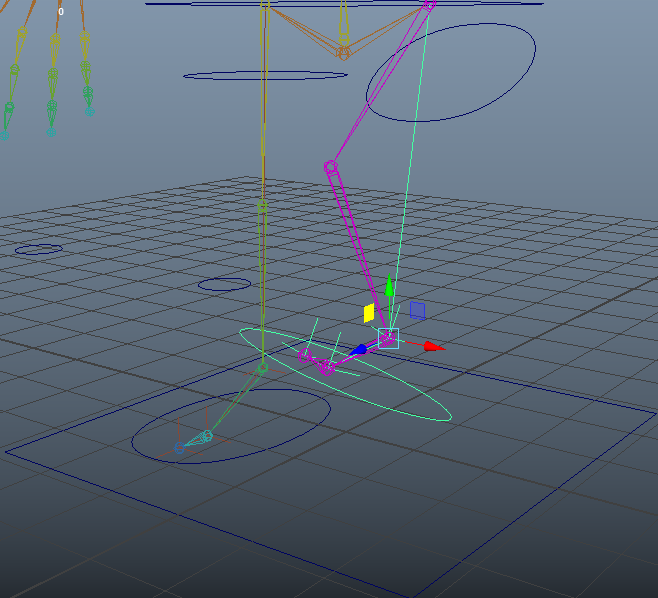
Task: Select the green knee joint on the straight leg
Action: 262,205
